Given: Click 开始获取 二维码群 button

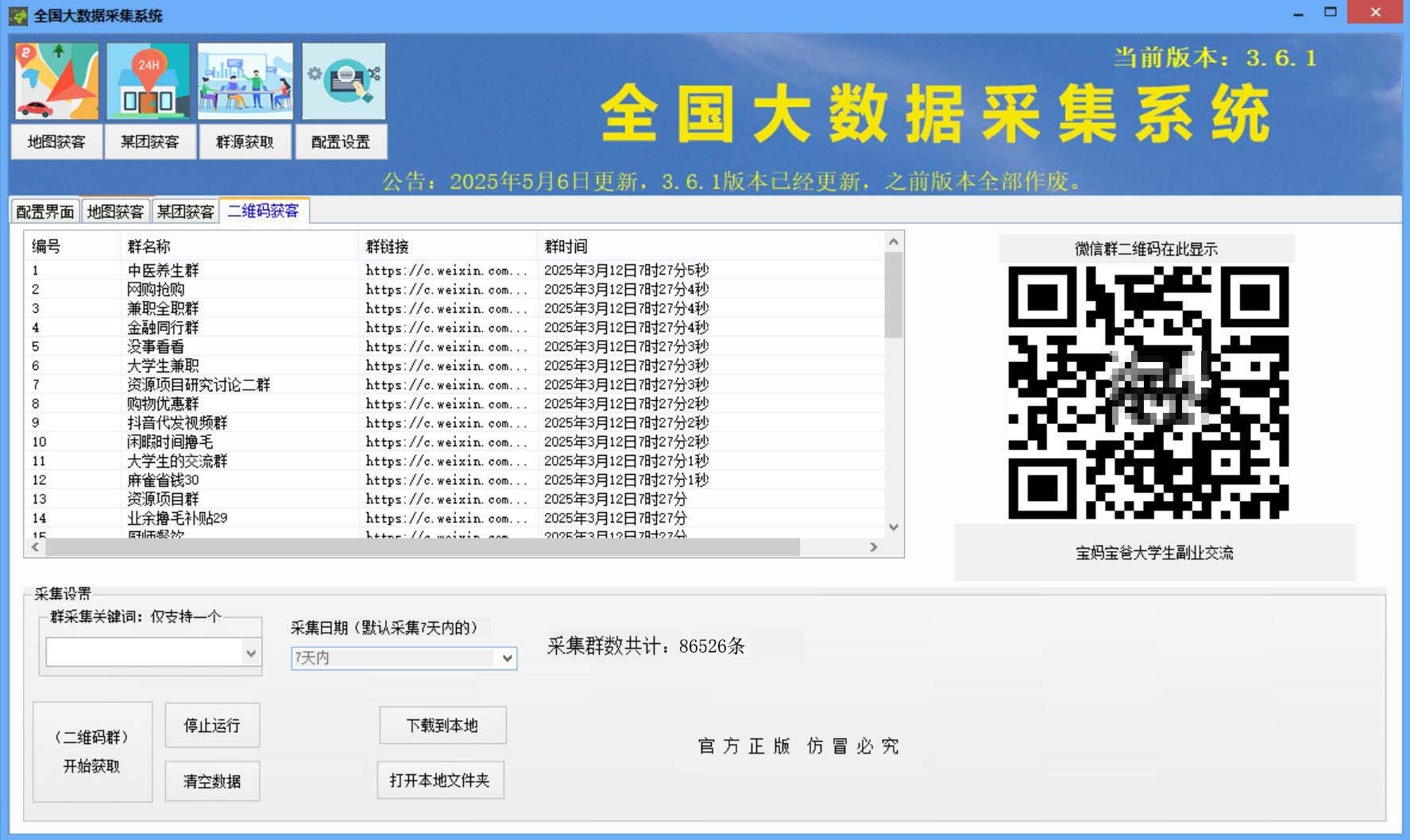Looking at the screenshot, I should pos(92,751).
